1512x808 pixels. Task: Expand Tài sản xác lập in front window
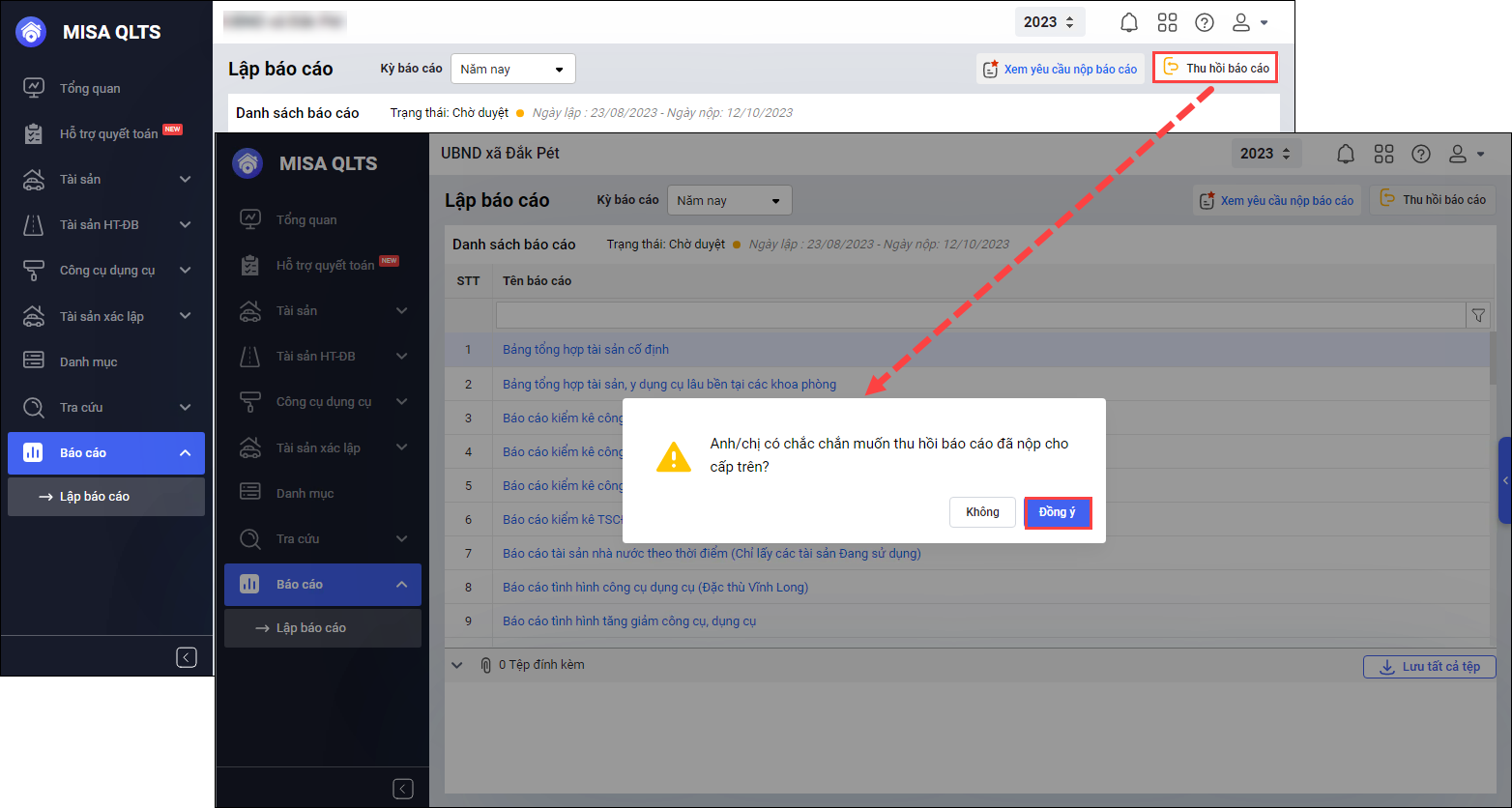pyautogui.click(x=323, y=447)
